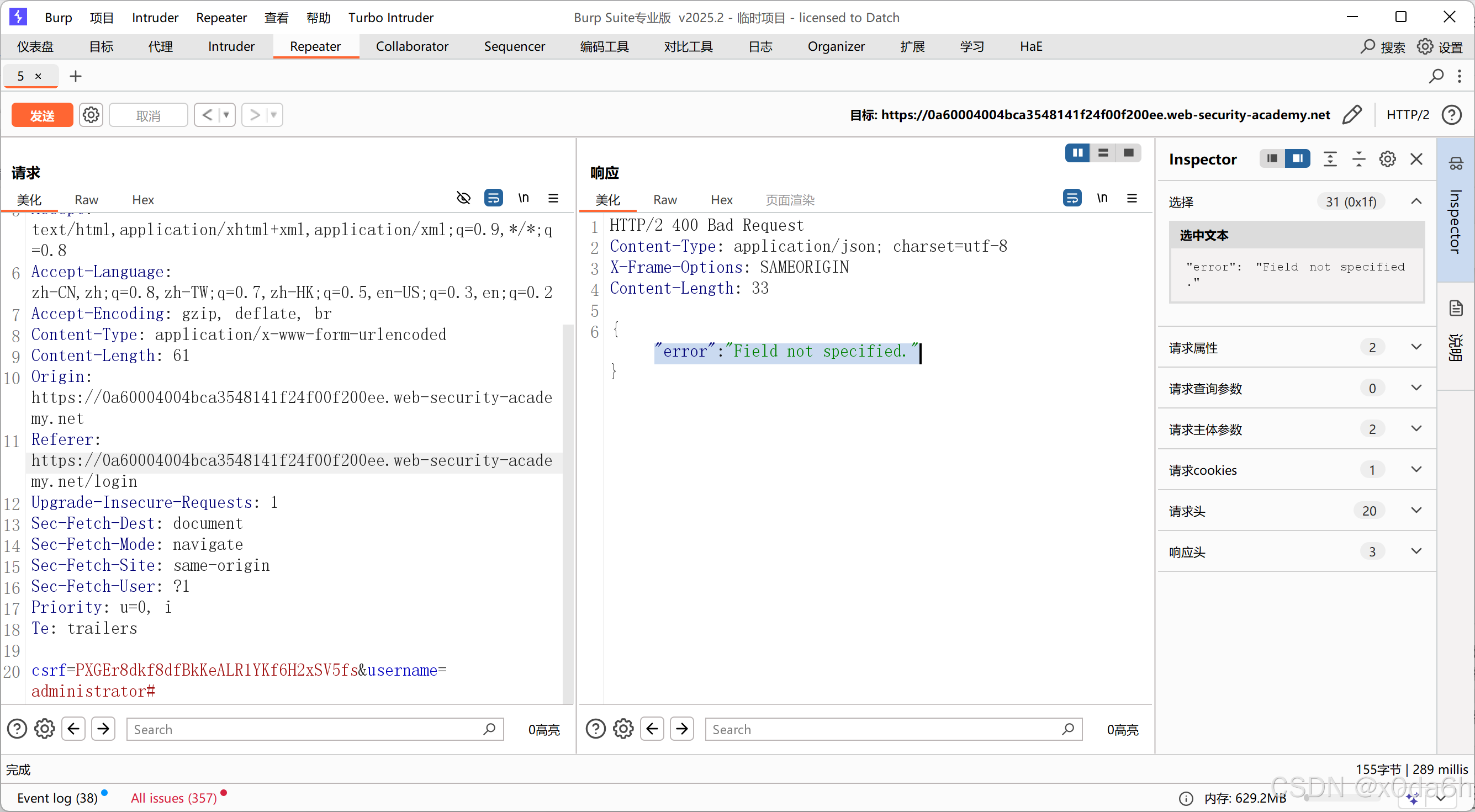This screenshot has width=1475, height=812.
Task: Collapse the 选择 section chevron in Inspector
Action: tap(1416, 201)
